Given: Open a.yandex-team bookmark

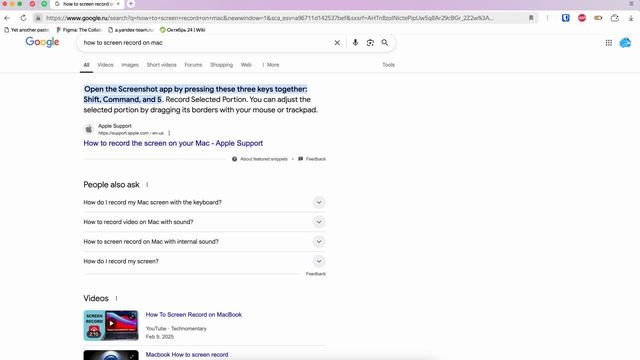Looking at the screenshot, I should pos(131,30).
